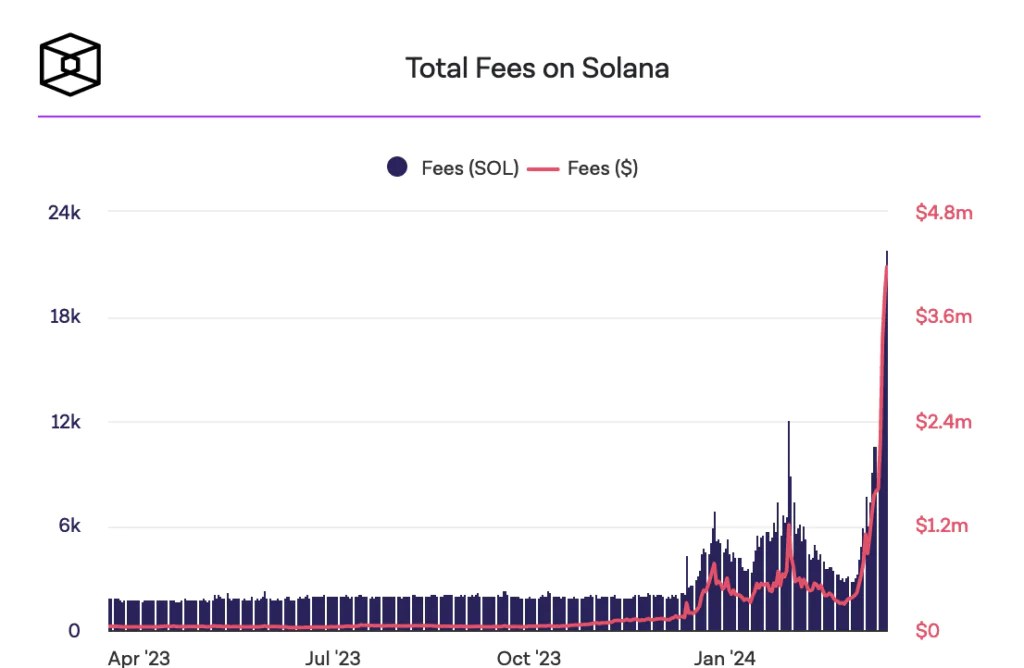The height and width of the screenshot is (668, 1024).
Task: Click the $1.2m right axis label
Action: (x=942, y=525)
